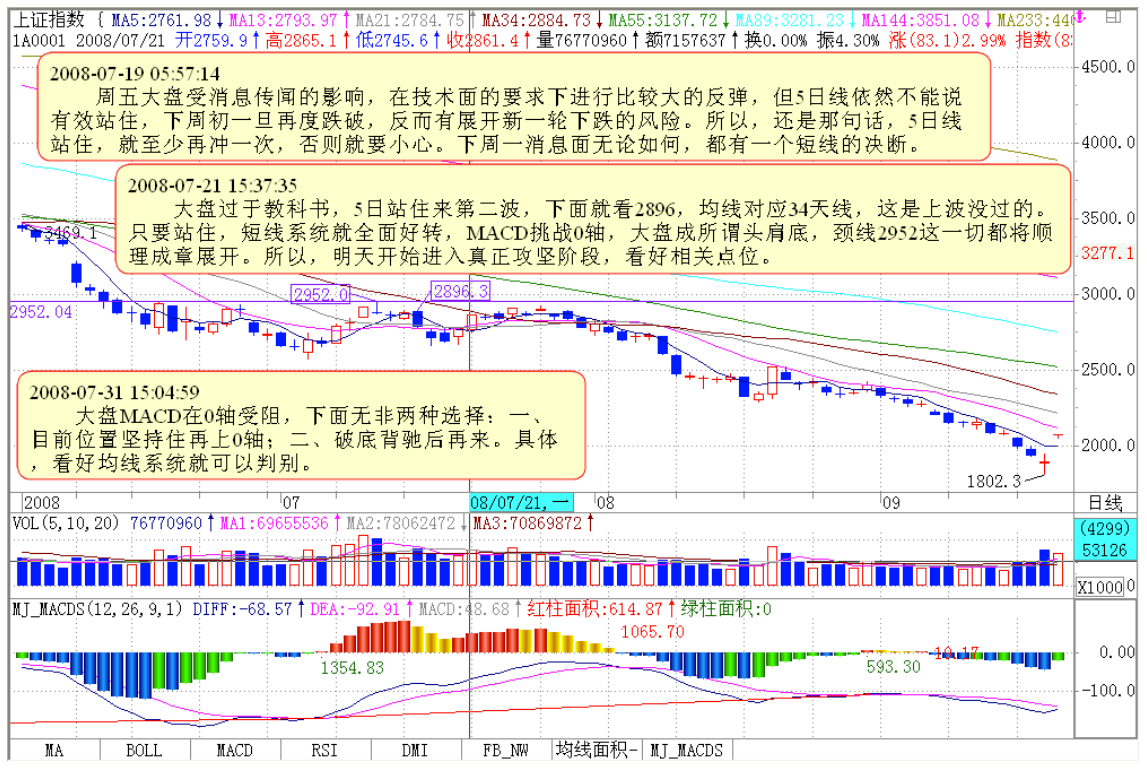Select the 2008-07-19 05:57:14 annotation note

[514, 107]
